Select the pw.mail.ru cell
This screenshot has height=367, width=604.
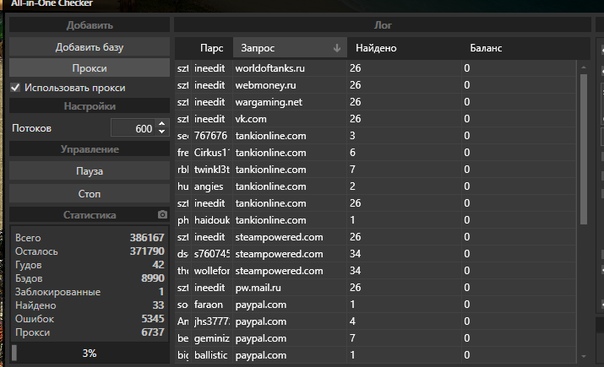click(x=289, y=288)
